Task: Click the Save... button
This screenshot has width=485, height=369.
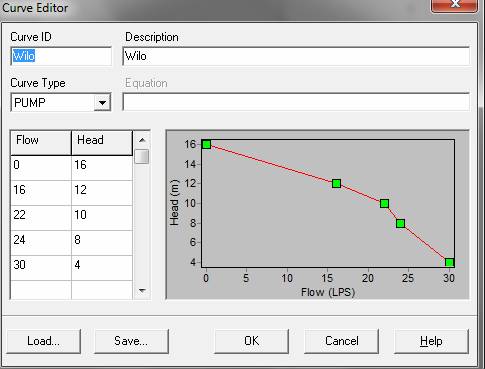Action: coord(131,341)
